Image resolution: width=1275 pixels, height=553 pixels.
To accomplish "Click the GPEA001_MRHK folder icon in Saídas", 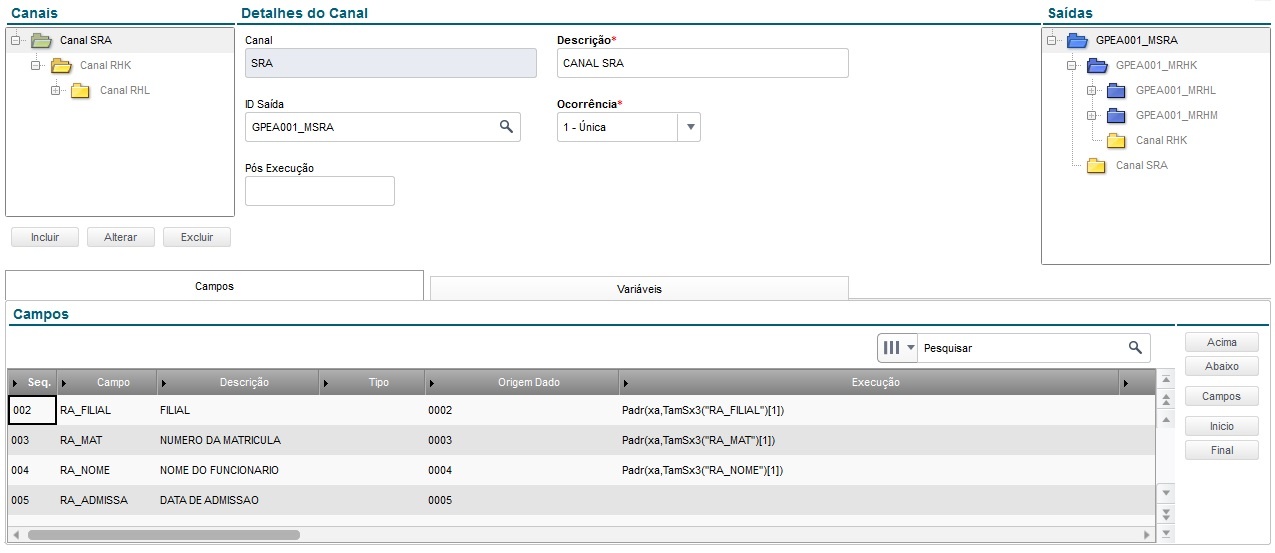I will tap(1096, 66).
